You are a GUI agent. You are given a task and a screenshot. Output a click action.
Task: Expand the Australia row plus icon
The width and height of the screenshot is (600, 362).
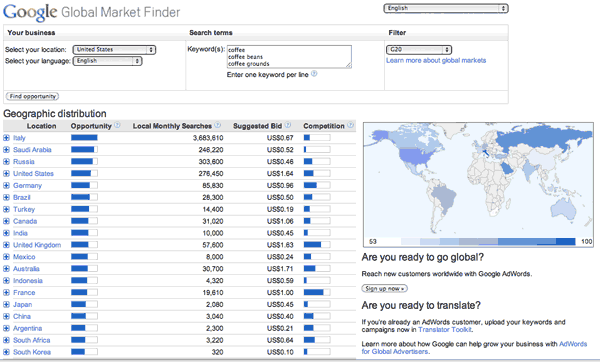6,268
